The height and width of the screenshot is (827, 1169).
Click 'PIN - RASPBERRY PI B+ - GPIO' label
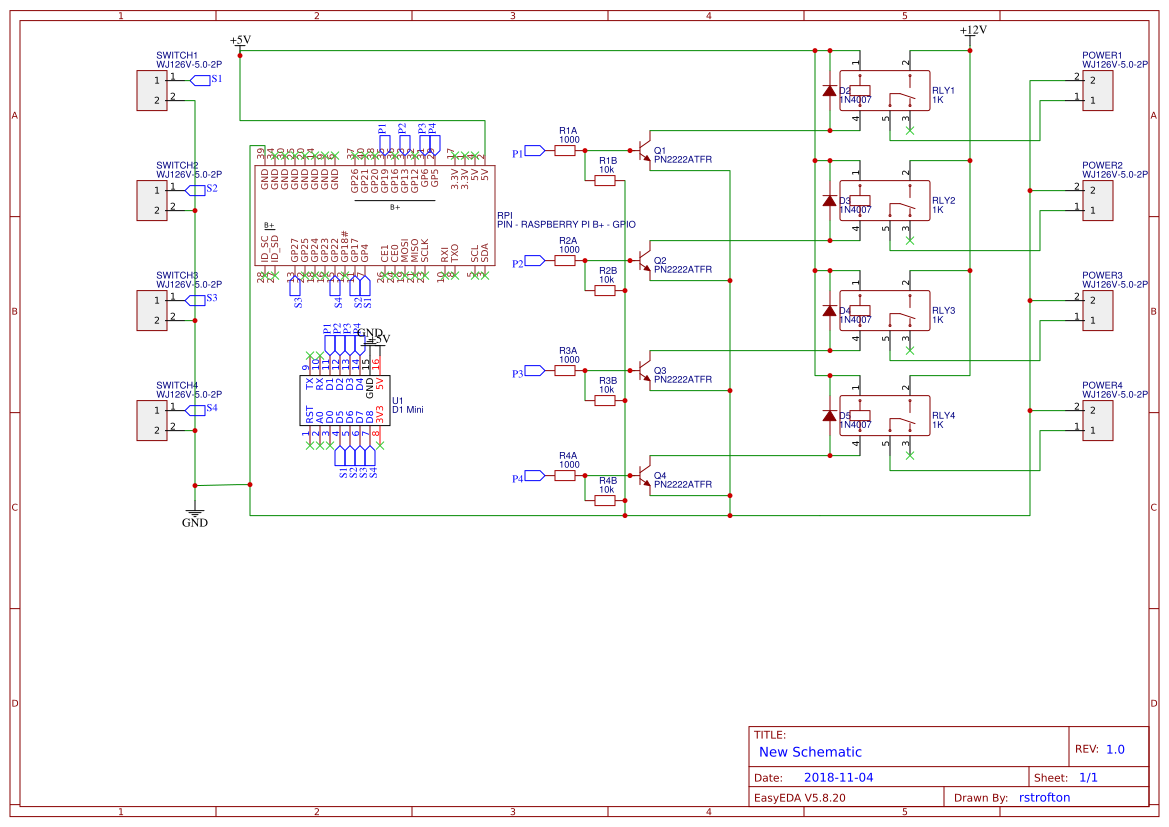567,224
